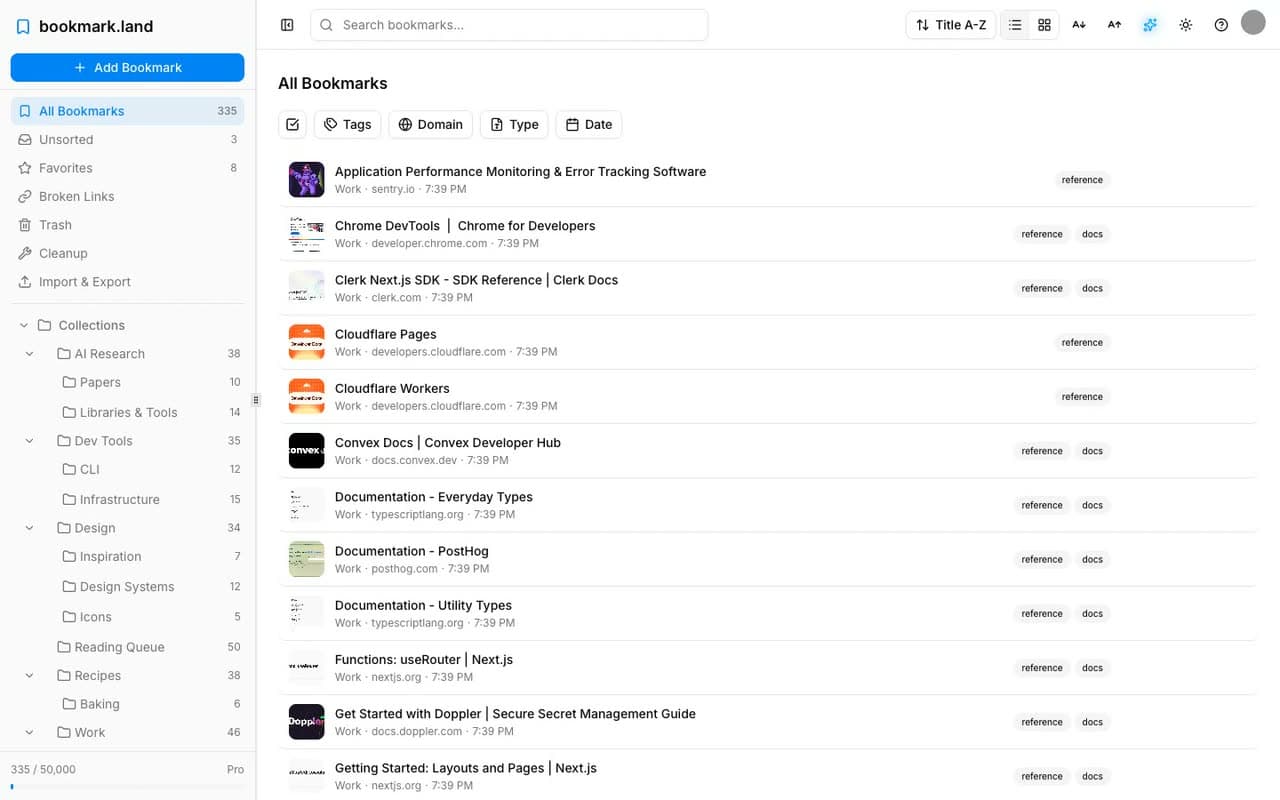1280x800 pixels.
Task: Open the Cleanup tool
Action: [x=127, y=253]
